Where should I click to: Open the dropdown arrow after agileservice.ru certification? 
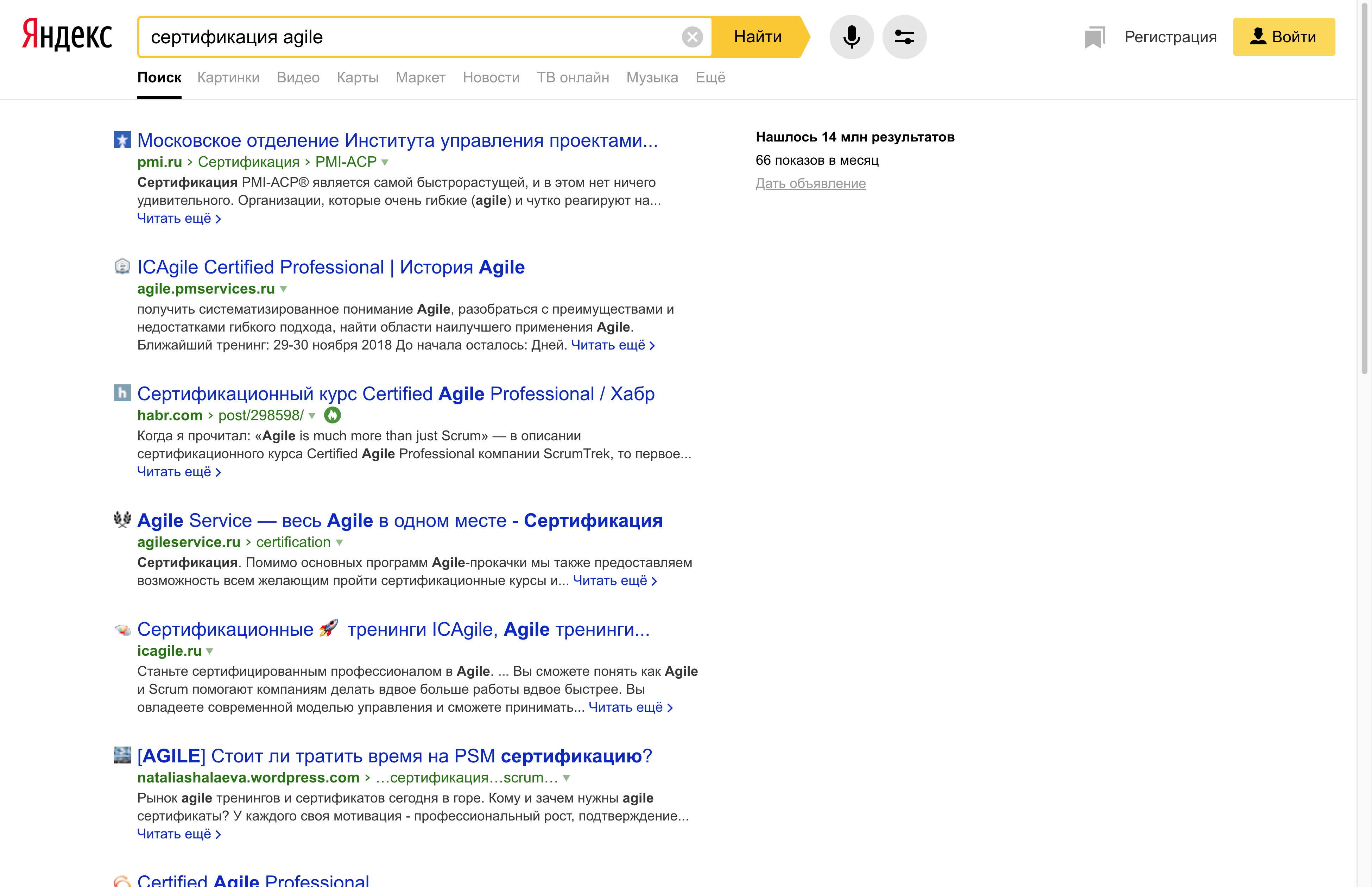[339, 542]
